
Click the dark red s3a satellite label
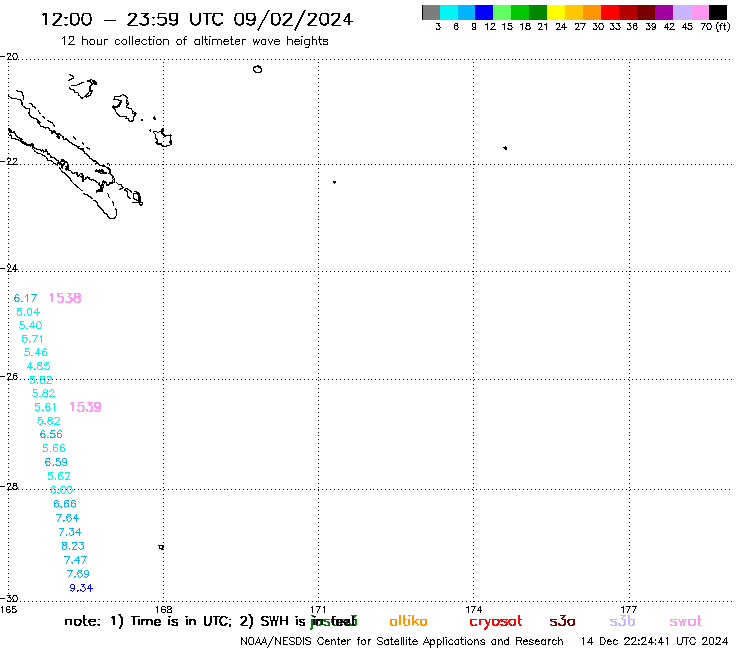pos(562,622)
